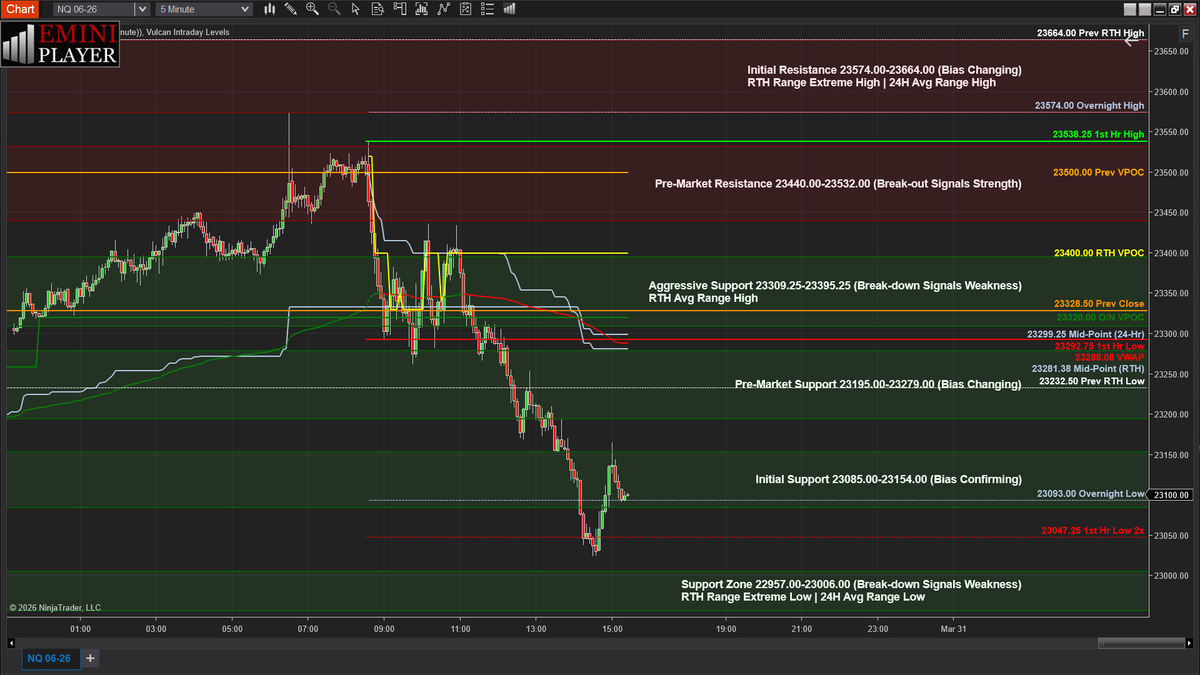
Task: Select the drawing tools pencil icon
Action: point(290,9)
